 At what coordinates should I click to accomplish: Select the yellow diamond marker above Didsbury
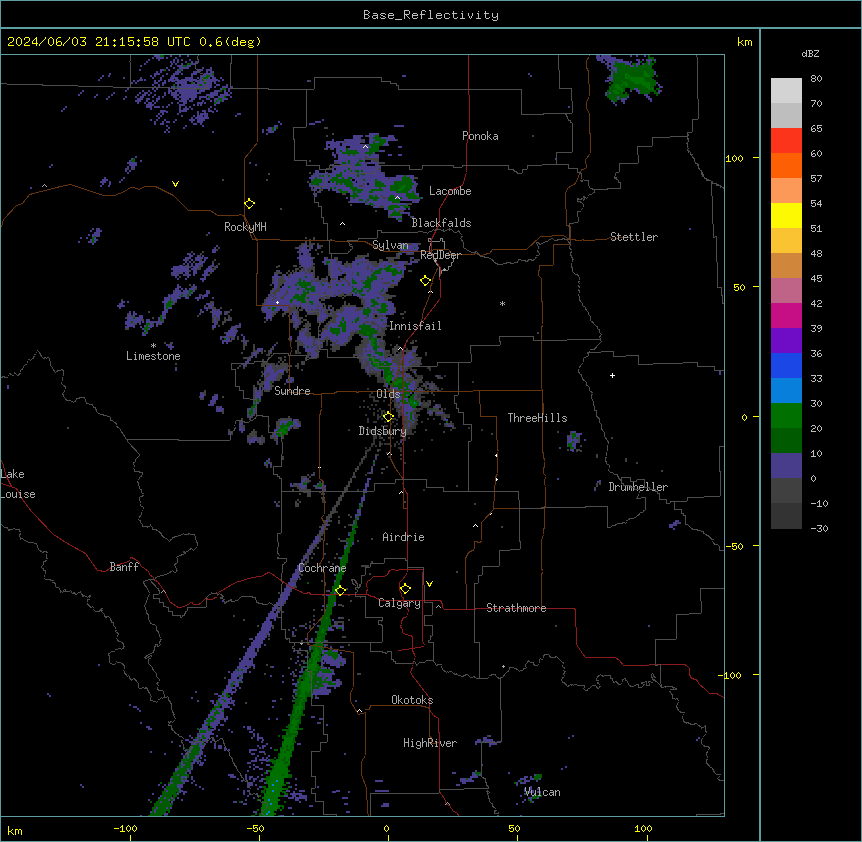[388, 417]
